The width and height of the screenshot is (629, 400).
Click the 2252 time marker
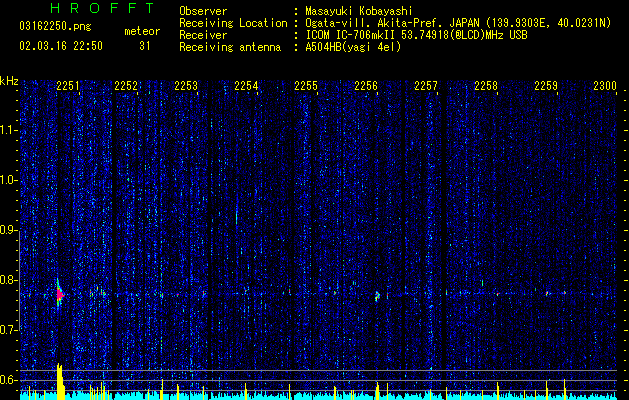tap(126, 86)
